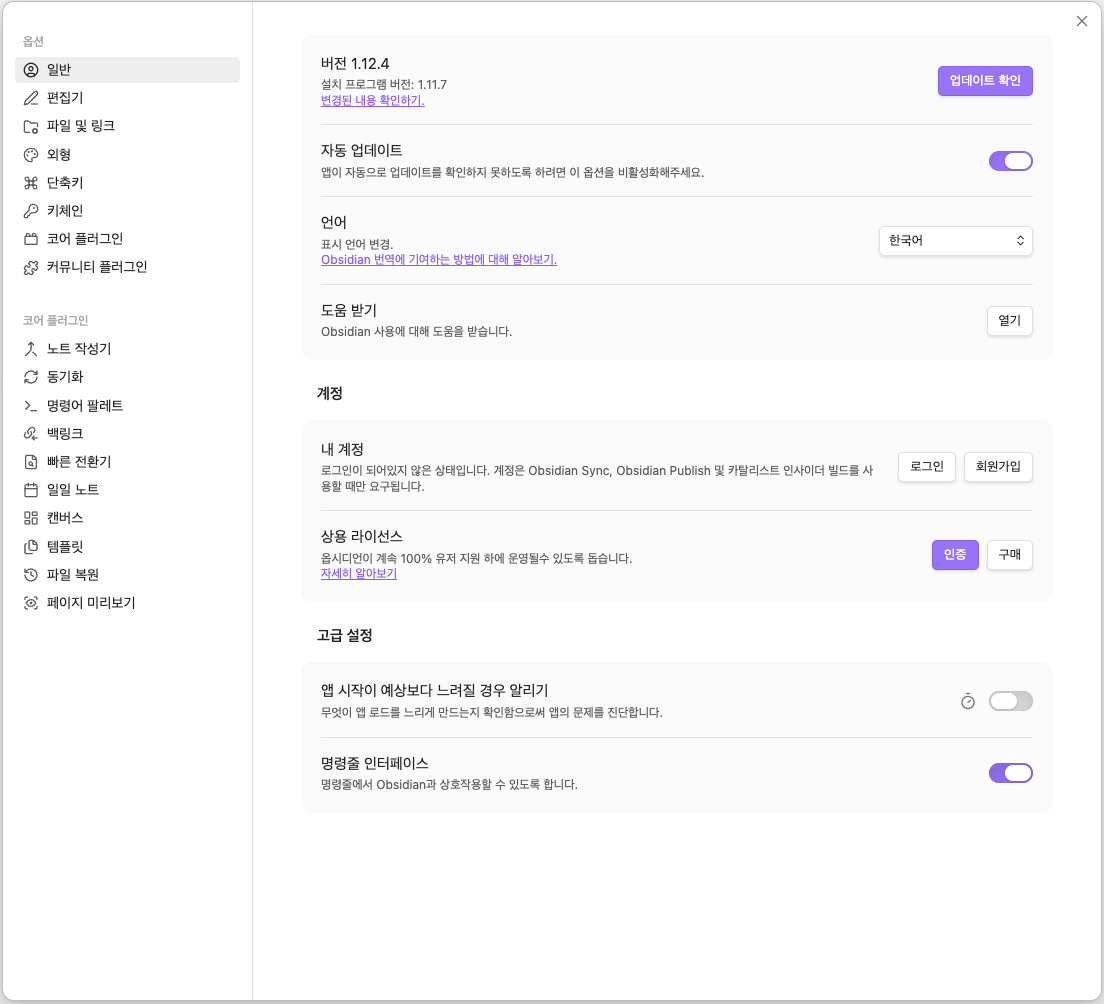Disable the 자동 업데이트 toggle
Viewport: 1104px width, 1004px height.
click(x=1010, y=161)
